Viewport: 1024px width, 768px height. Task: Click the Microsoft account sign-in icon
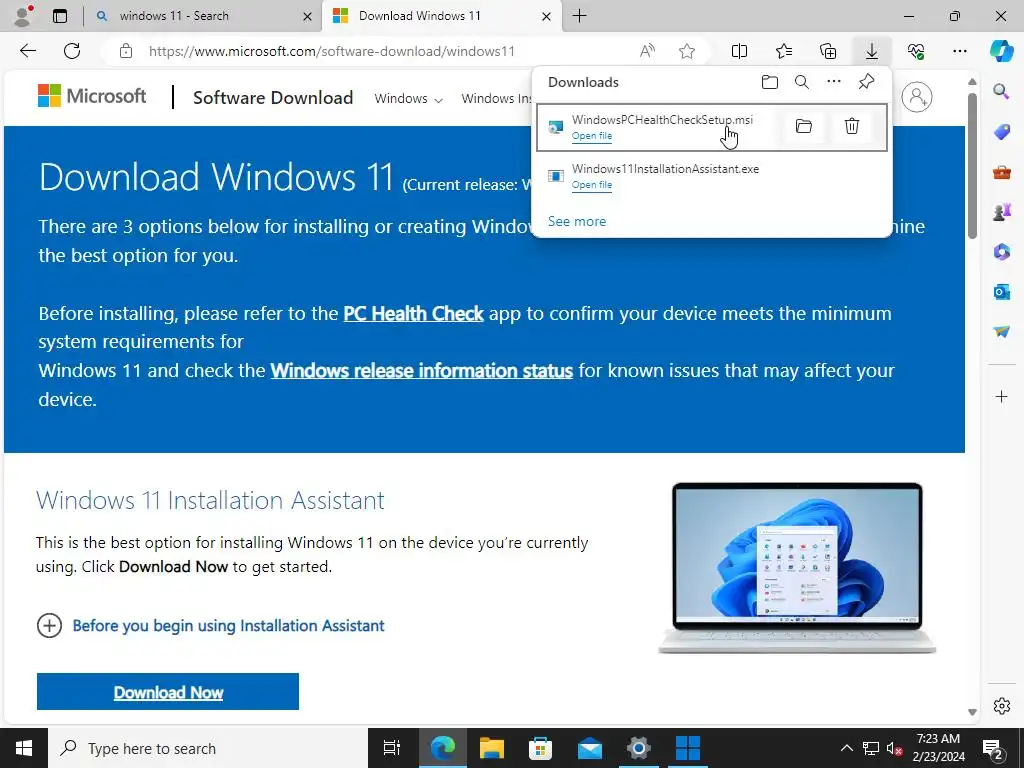pos(916,97)
